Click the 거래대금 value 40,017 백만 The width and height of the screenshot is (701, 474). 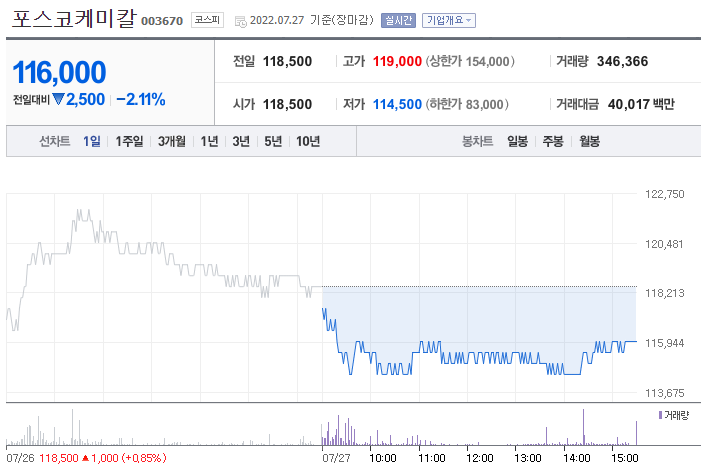(641, 104)
